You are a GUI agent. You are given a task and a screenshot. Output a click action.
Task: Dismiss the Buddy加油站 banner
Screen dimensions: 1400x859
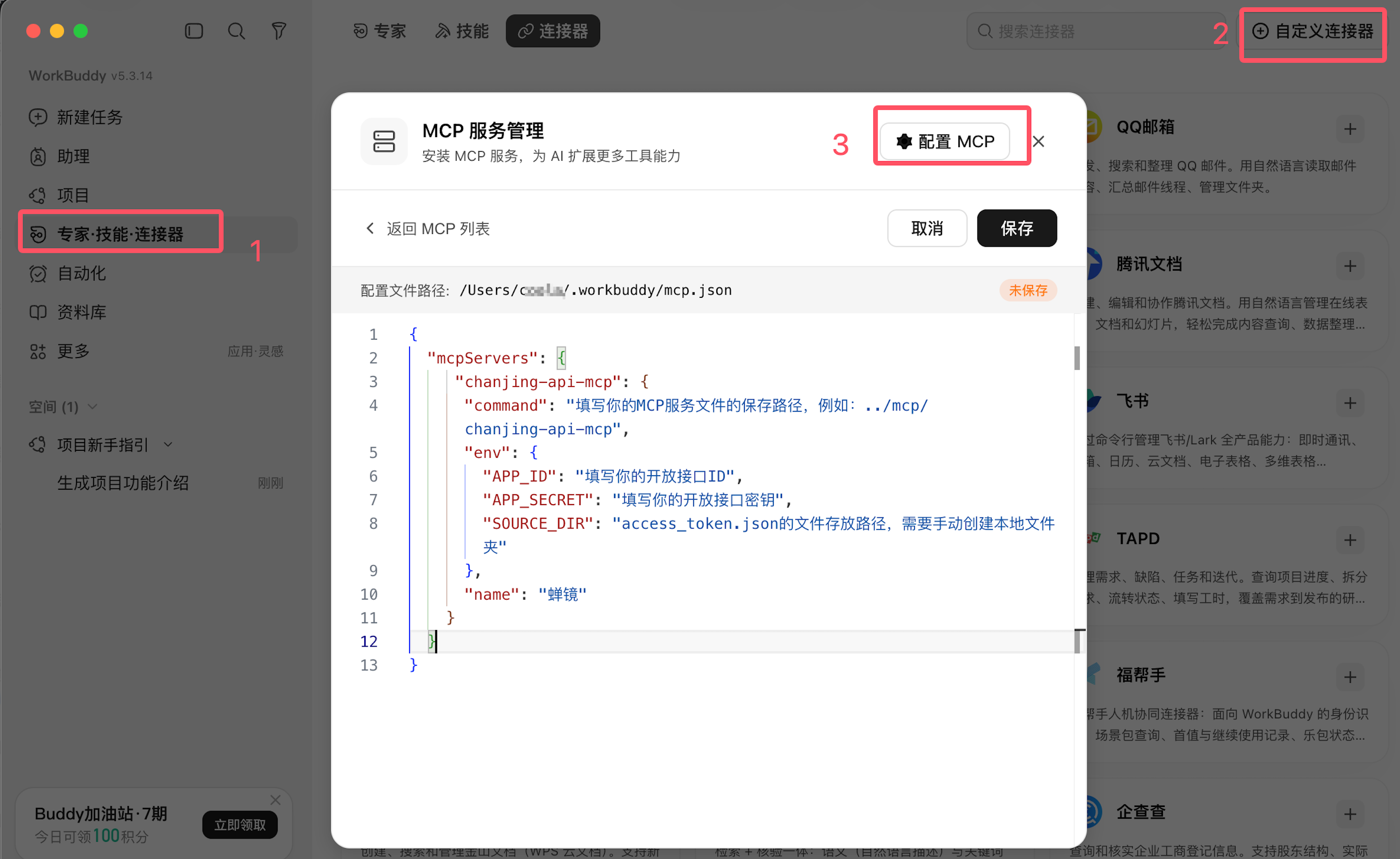coord(276,800)
